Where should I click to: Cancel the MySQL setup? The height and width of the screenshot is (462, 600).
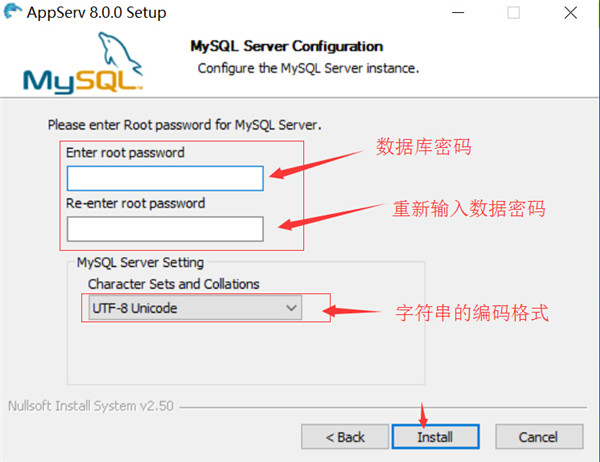(x=537, y=437)
